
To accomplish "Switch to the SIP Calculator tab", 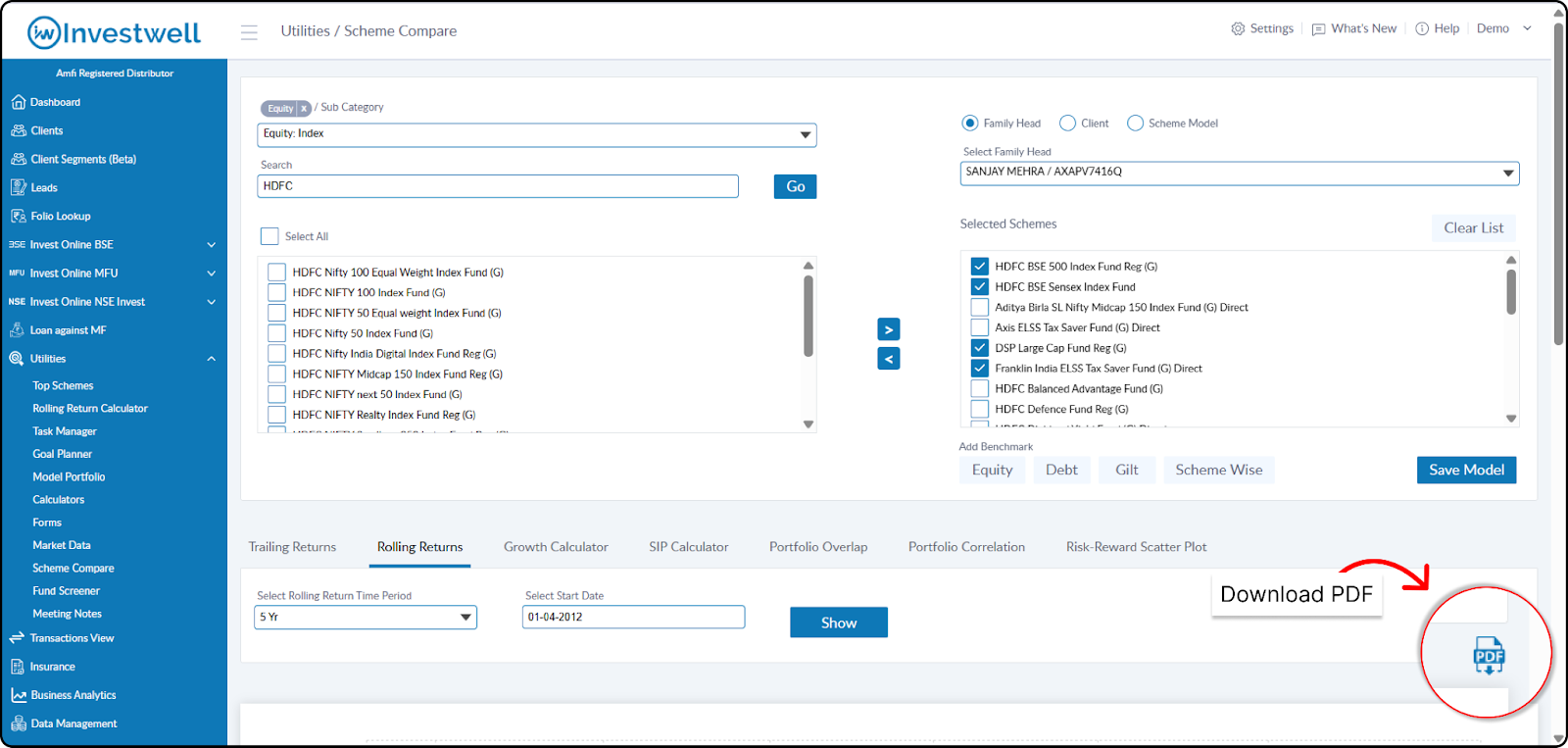I will click(689, 547).
